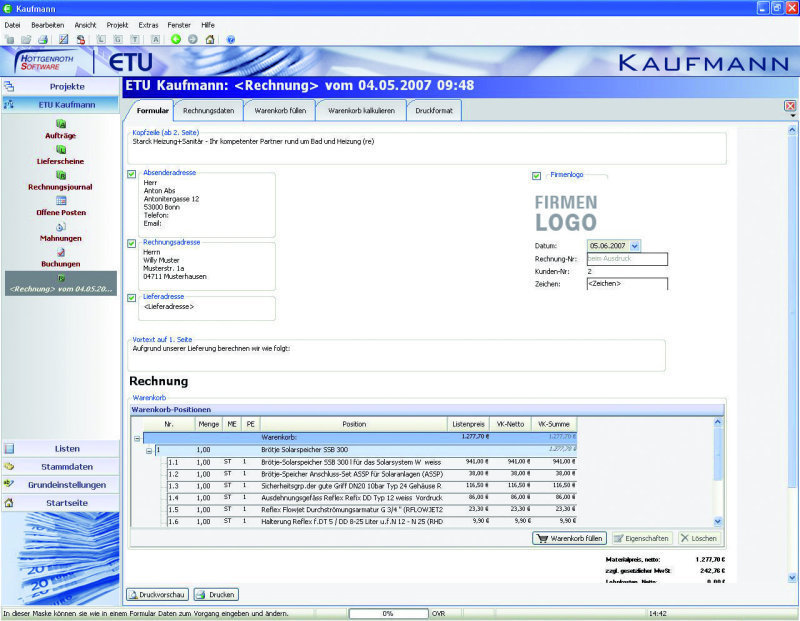Open the Datei menu

(12, 25)
